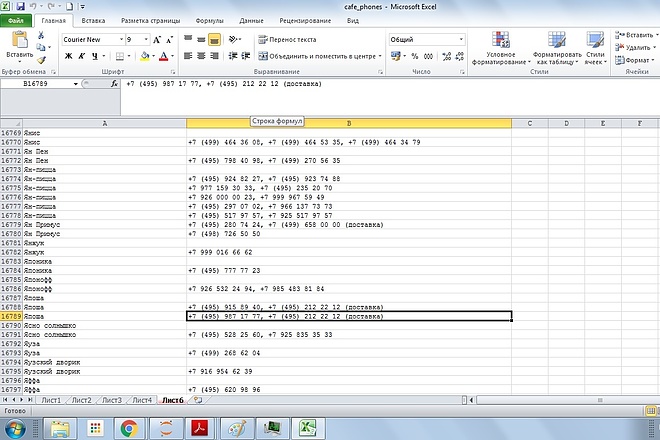Viewport: 660px width, 440px height.
Task: Open the Формат cells menu
Action: click(x=634, y=60)
